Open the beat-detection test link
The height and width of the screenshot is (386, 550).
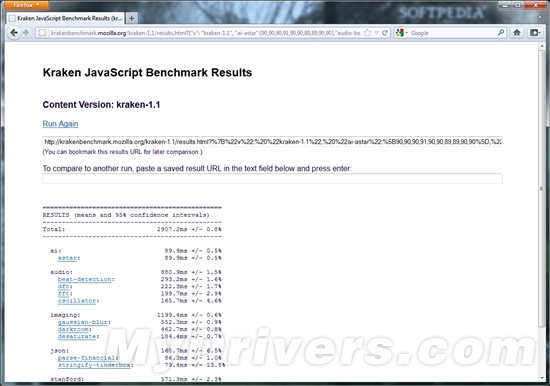85,279
